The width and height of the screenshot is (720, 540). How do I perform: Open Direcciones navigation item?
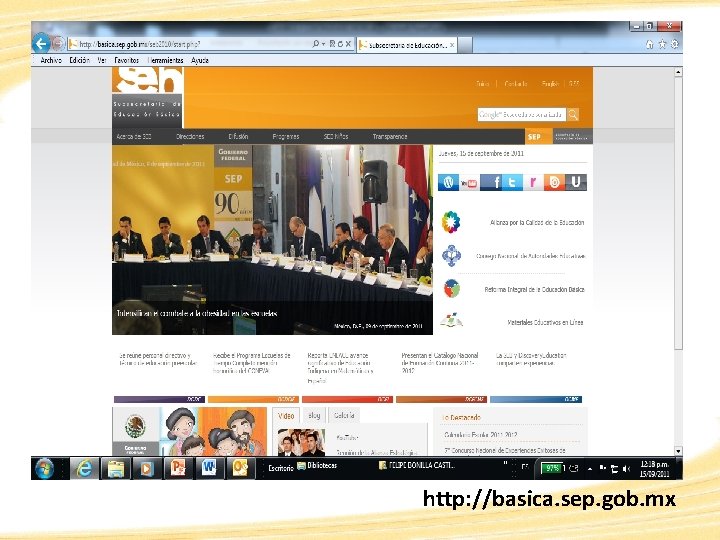pos(190,136)
